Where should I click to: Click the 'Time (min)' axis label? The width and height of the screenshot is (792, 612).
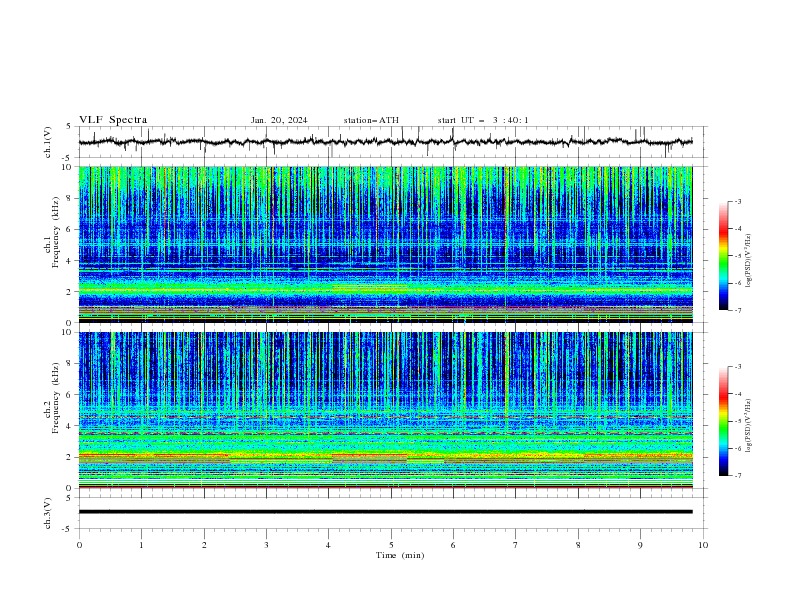(400, 555)
